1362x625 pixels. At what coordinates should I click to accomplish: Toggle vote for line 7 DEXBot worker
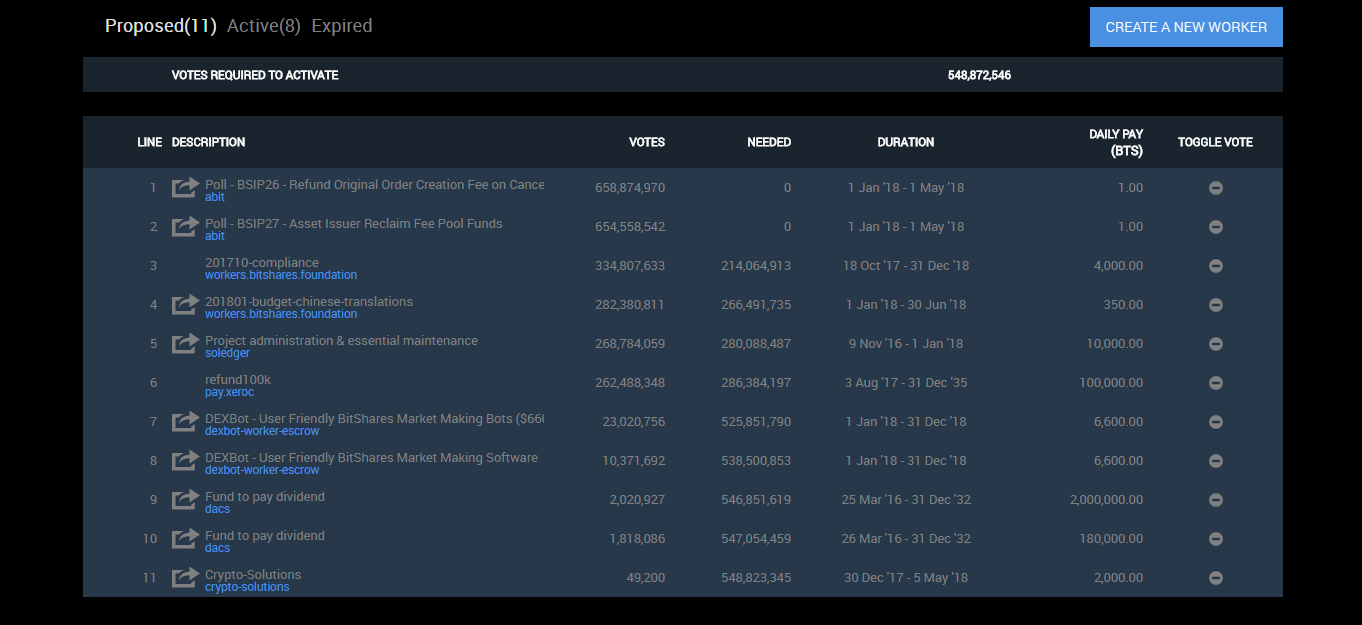1216,422
